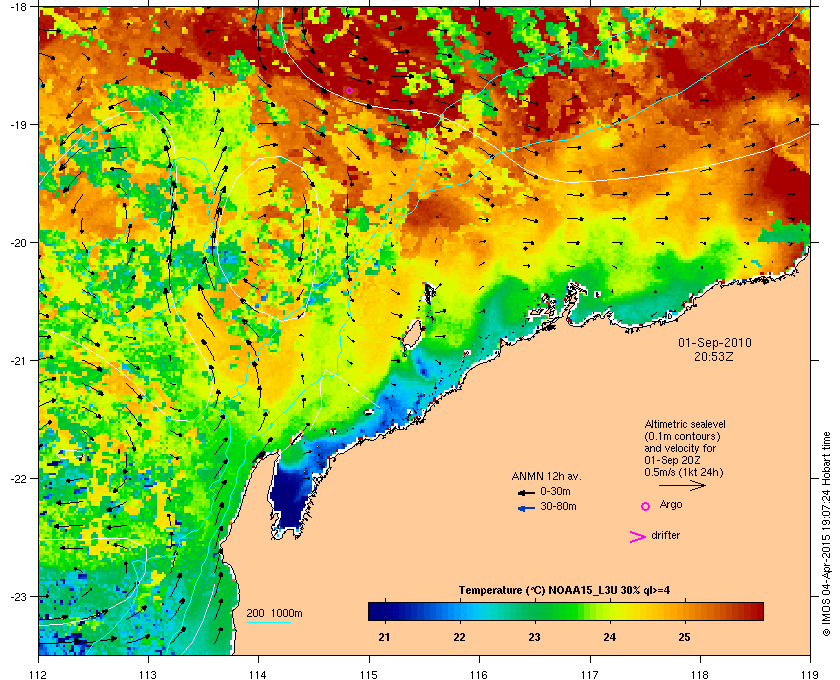Screen dimensions: 840x680
Task: Click longitude tick label 115
Action: click(369, 674)
